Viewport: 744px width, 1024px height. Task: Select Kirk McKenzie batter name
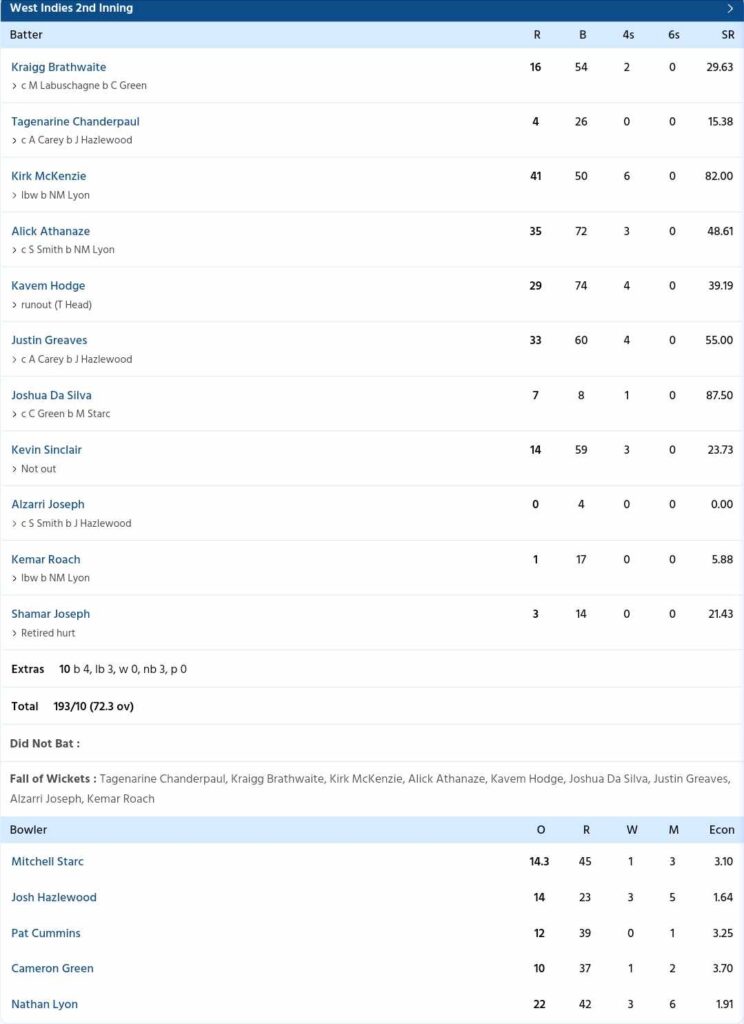(x=48, y=176)
